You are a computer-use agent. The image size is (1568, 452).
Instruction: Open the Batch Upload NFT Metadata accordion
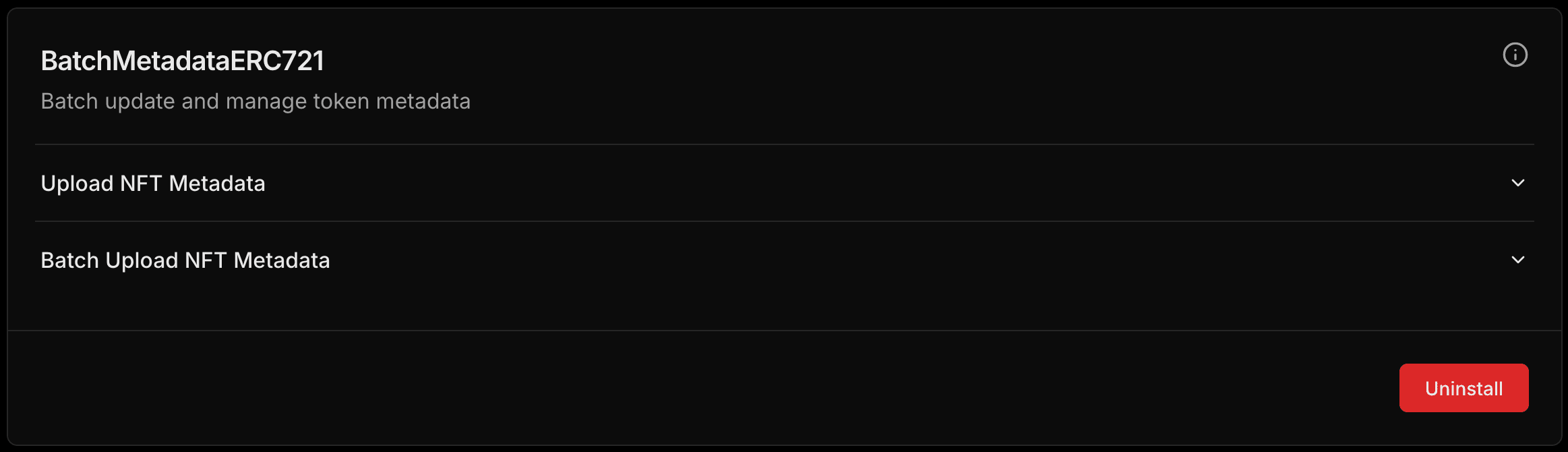coord(783,260)
